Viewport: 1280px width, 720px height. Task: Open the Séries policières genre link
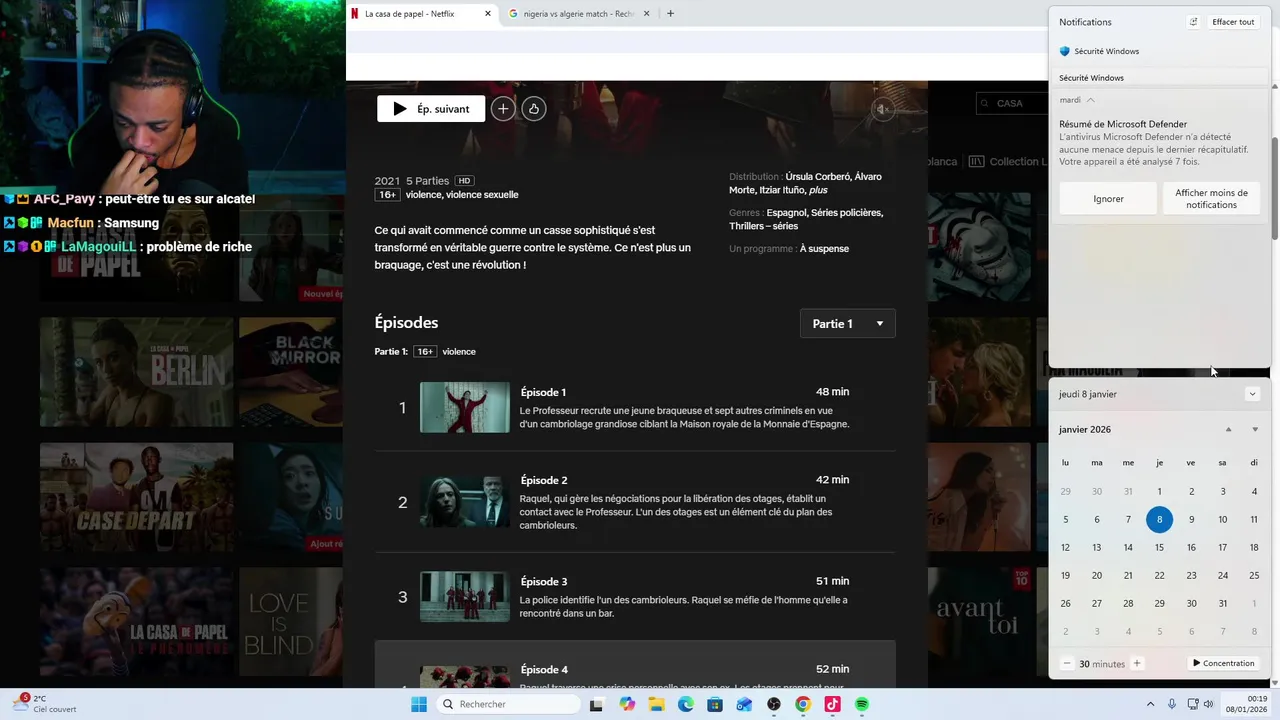846,213
